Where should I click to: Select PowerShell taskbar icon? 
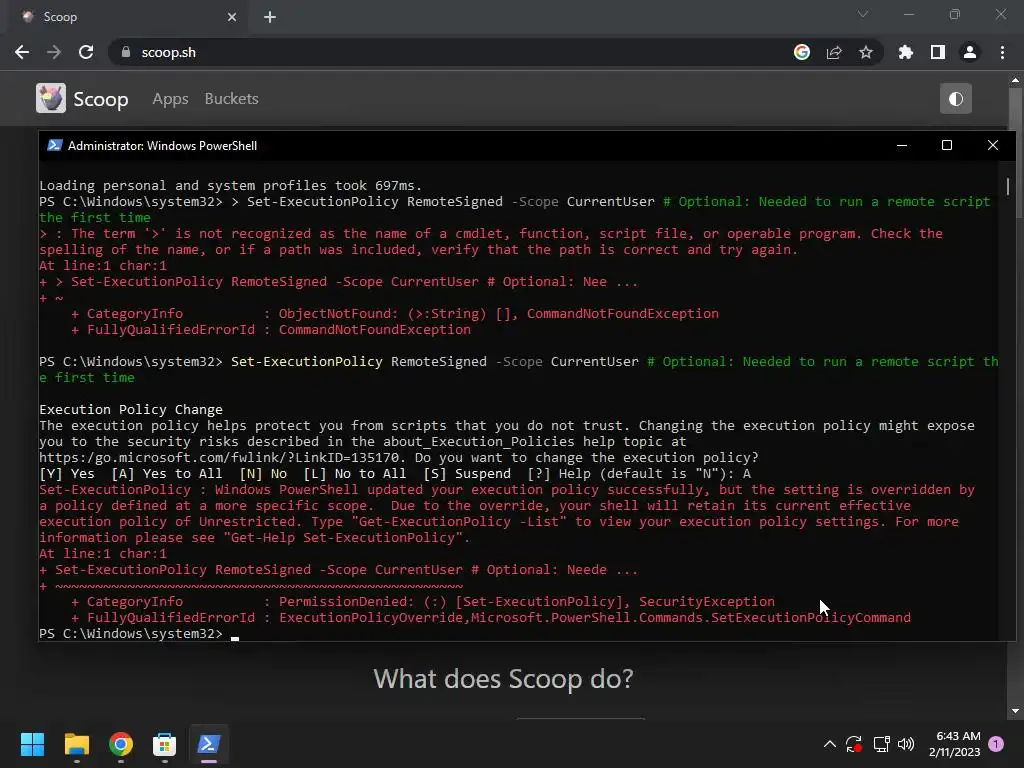click(x=209, y=744)
